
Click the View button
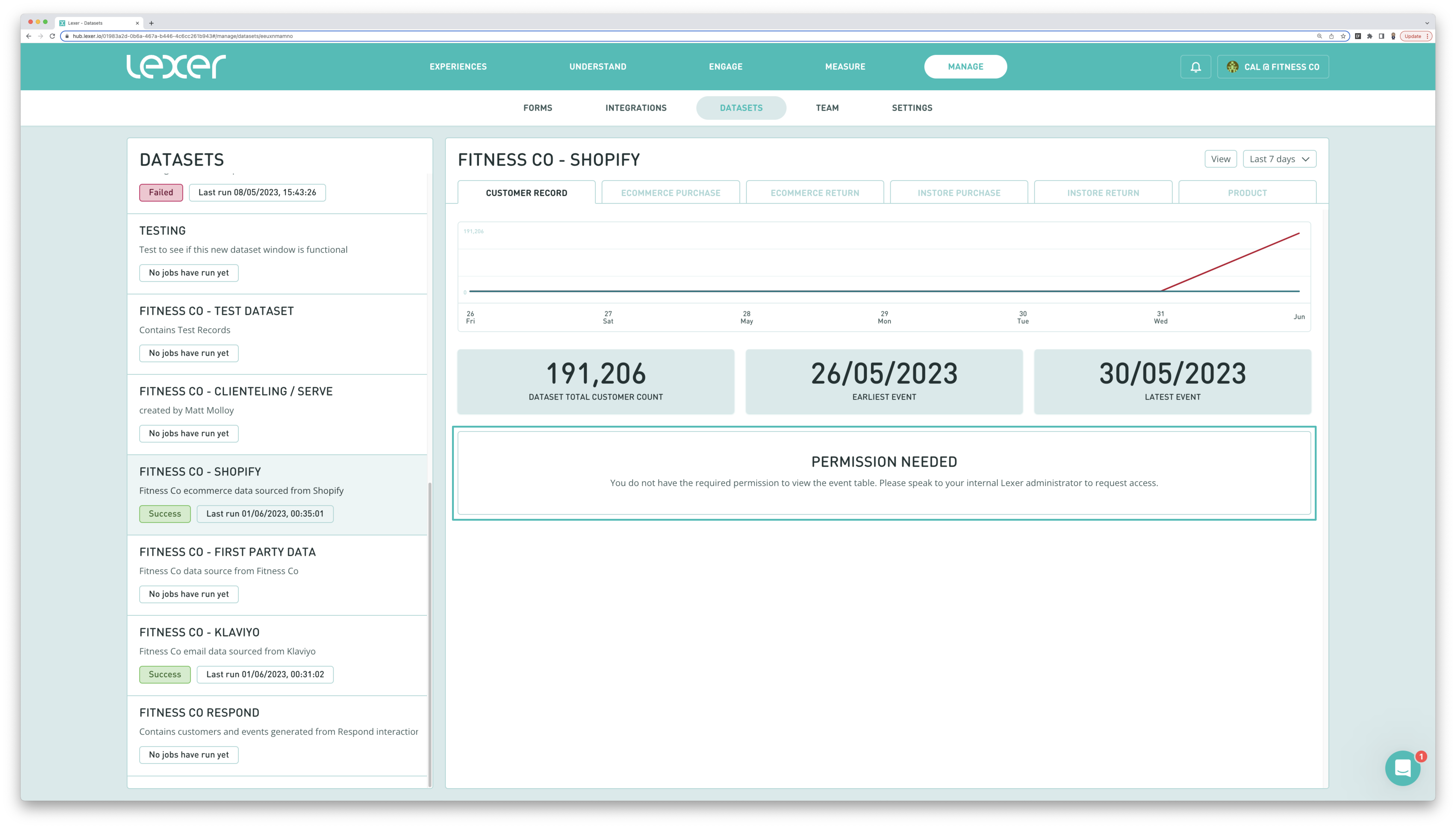click(1221, 159)
